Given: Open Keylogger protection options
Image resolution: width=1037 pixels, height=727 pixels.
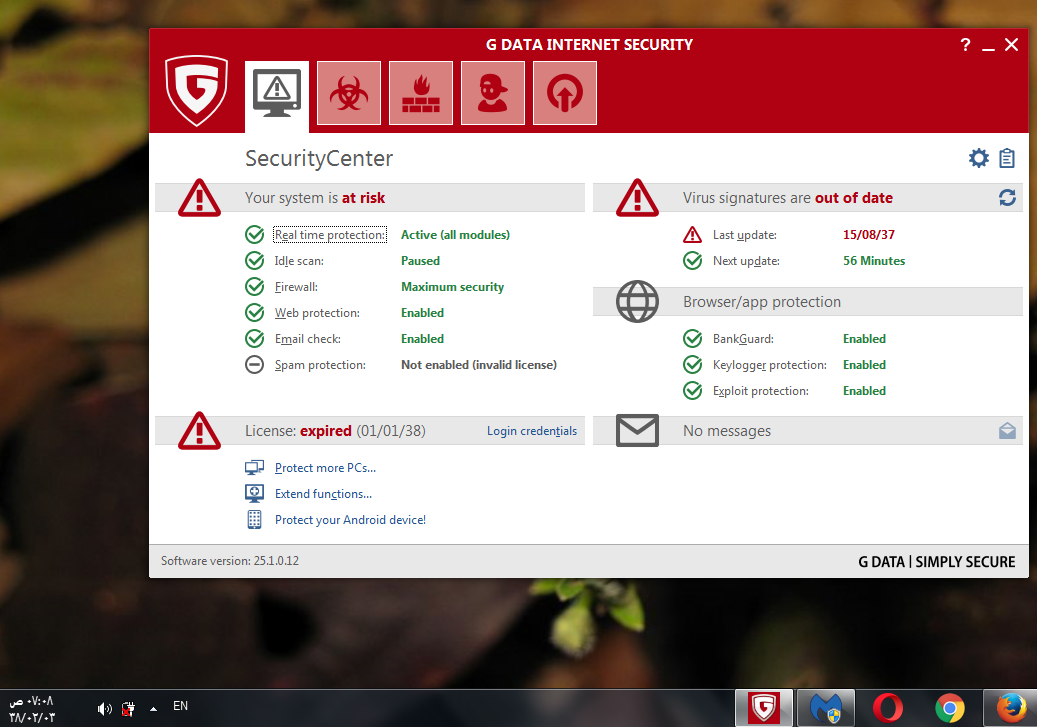Looking at the screenshot, I should [770, 364].
